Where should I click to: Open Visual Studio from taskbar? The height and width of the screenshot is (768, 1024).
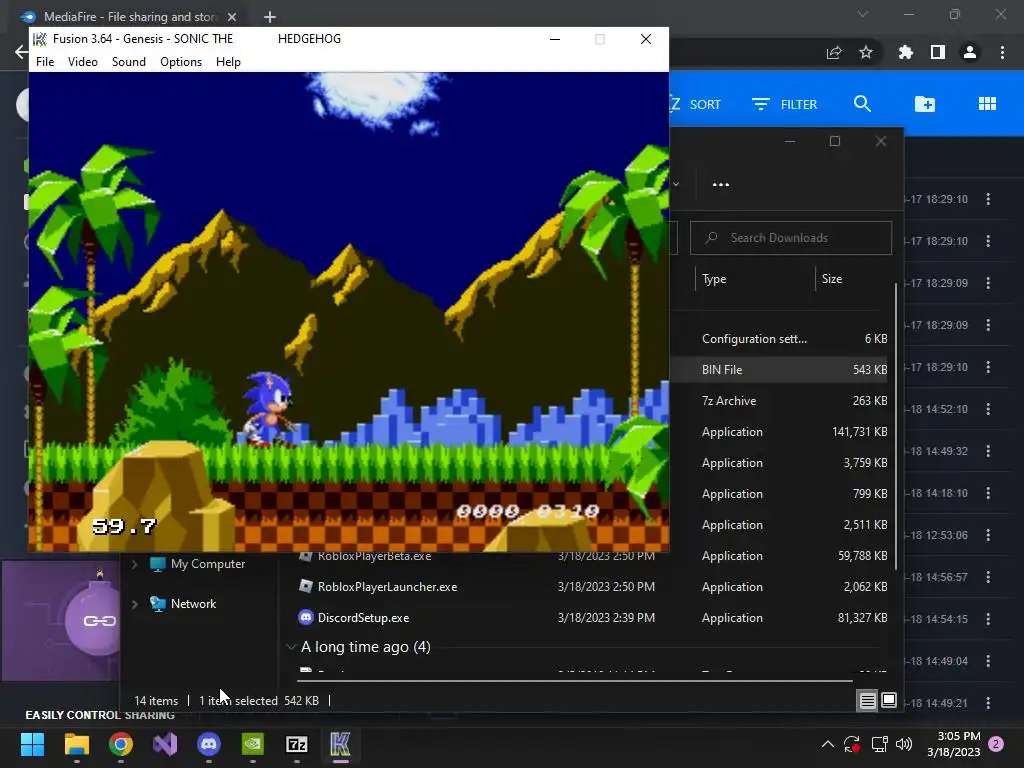coord(165,744)
